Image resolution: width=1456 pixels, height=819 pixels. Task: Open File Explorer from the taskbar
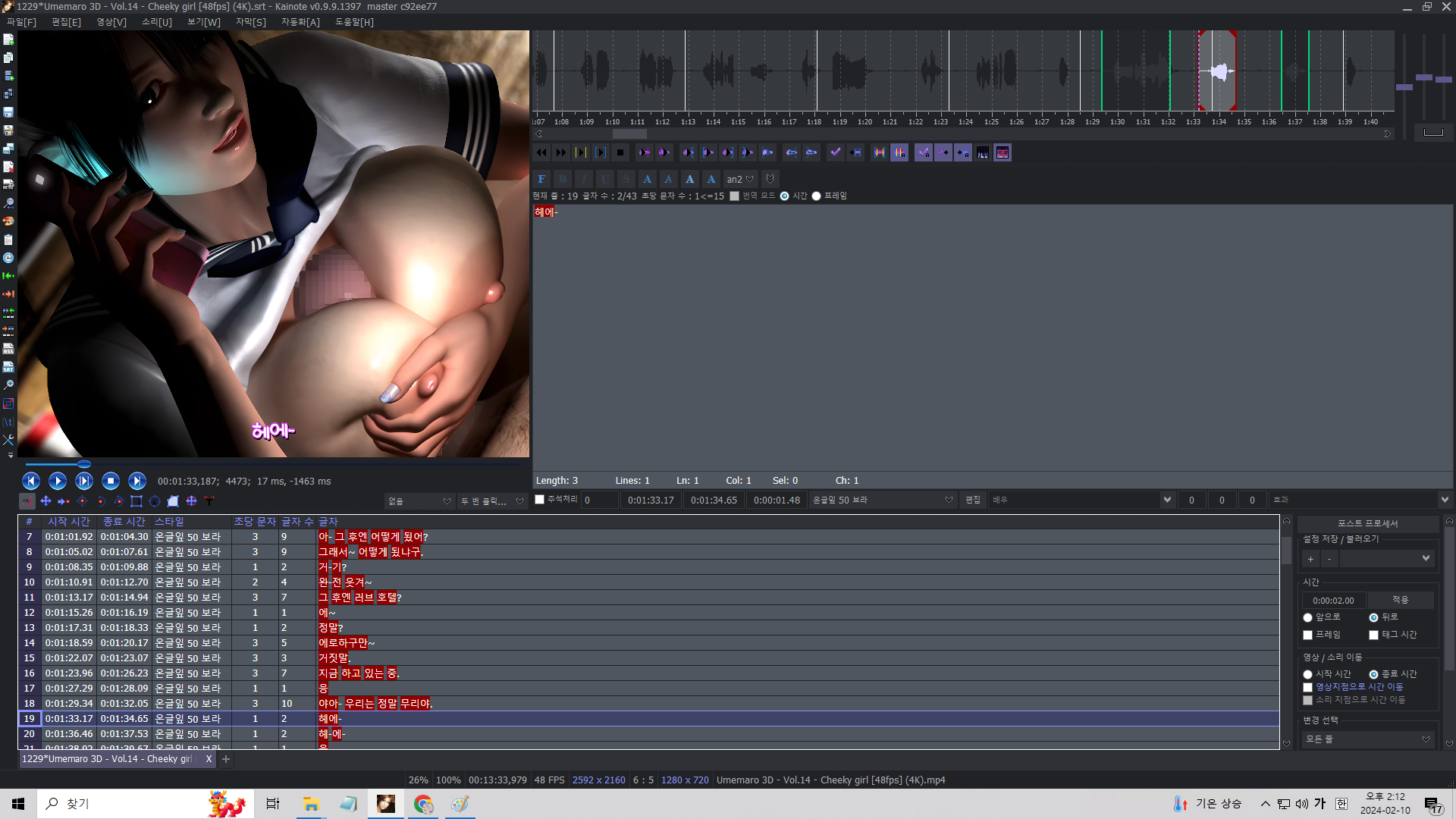pos(311,804)
